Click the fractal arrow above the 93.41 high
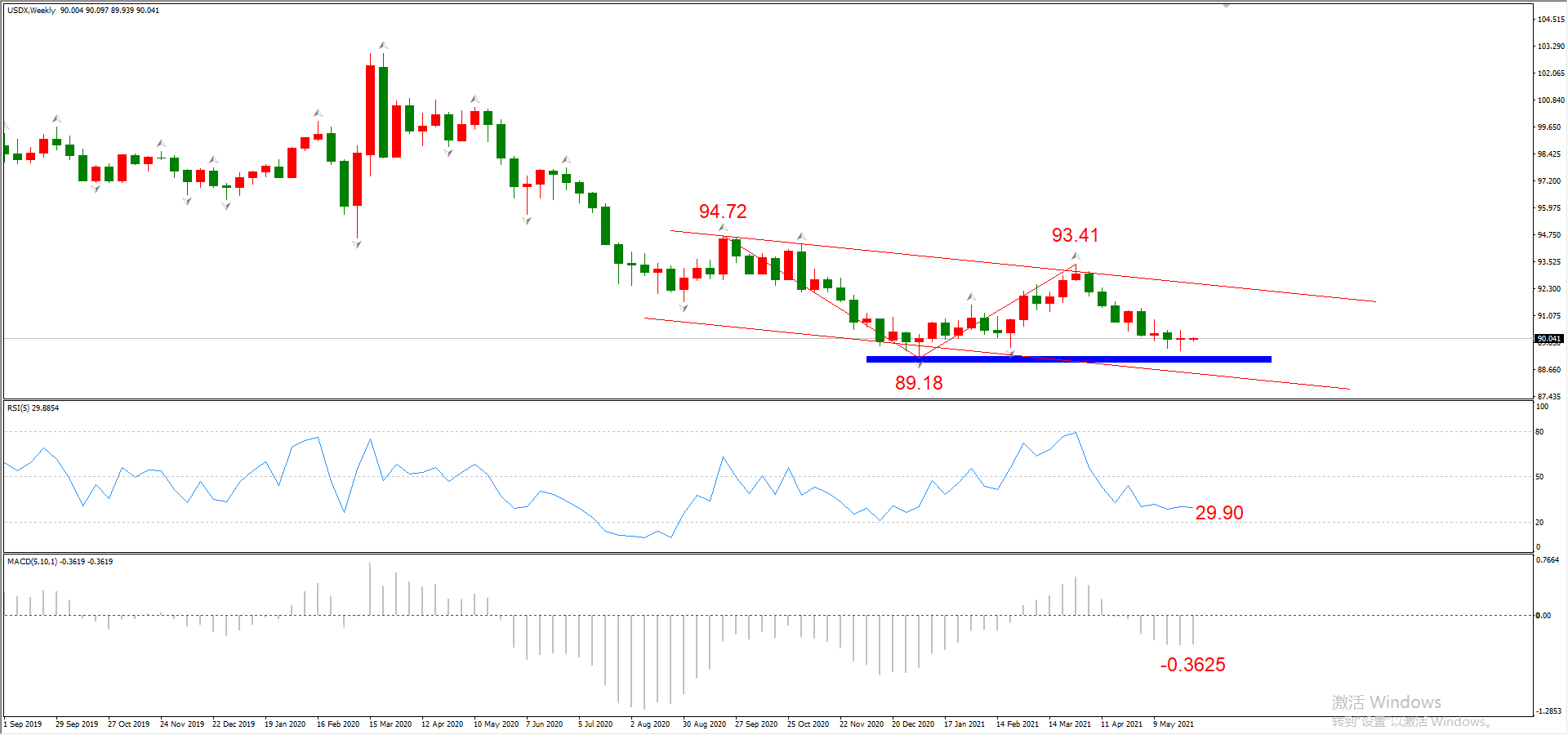The height and width of the screenshot is (735, 1568). click(x=1076, y=256)
